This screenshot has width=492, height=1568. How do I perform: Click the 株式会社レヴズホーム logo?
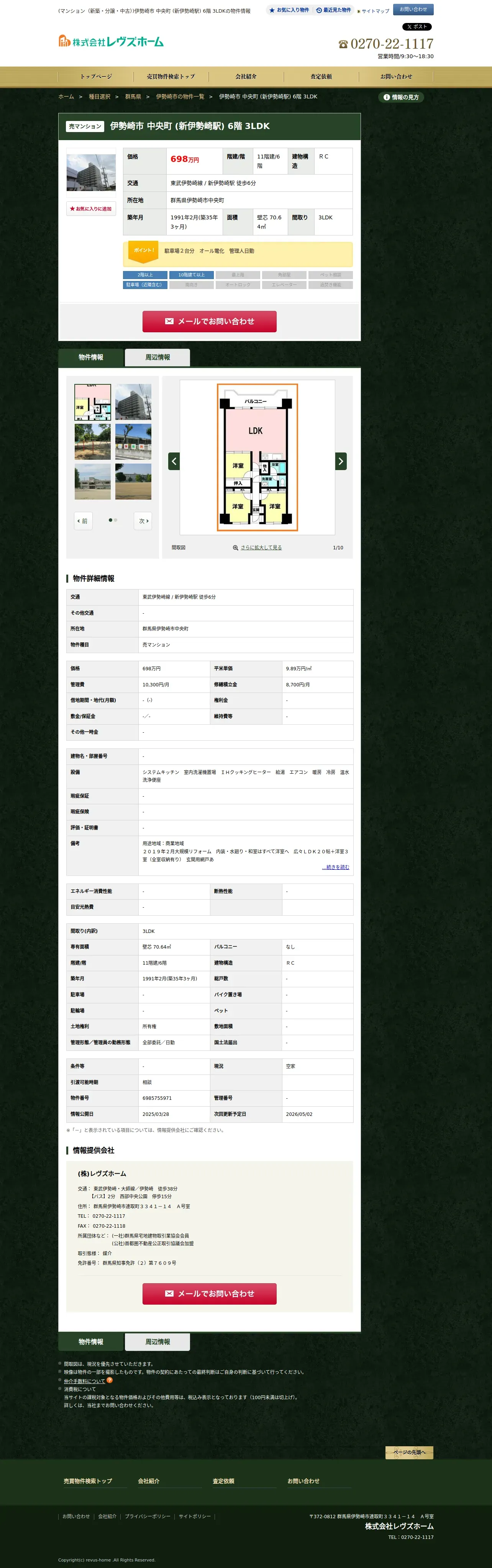(111, 41)
